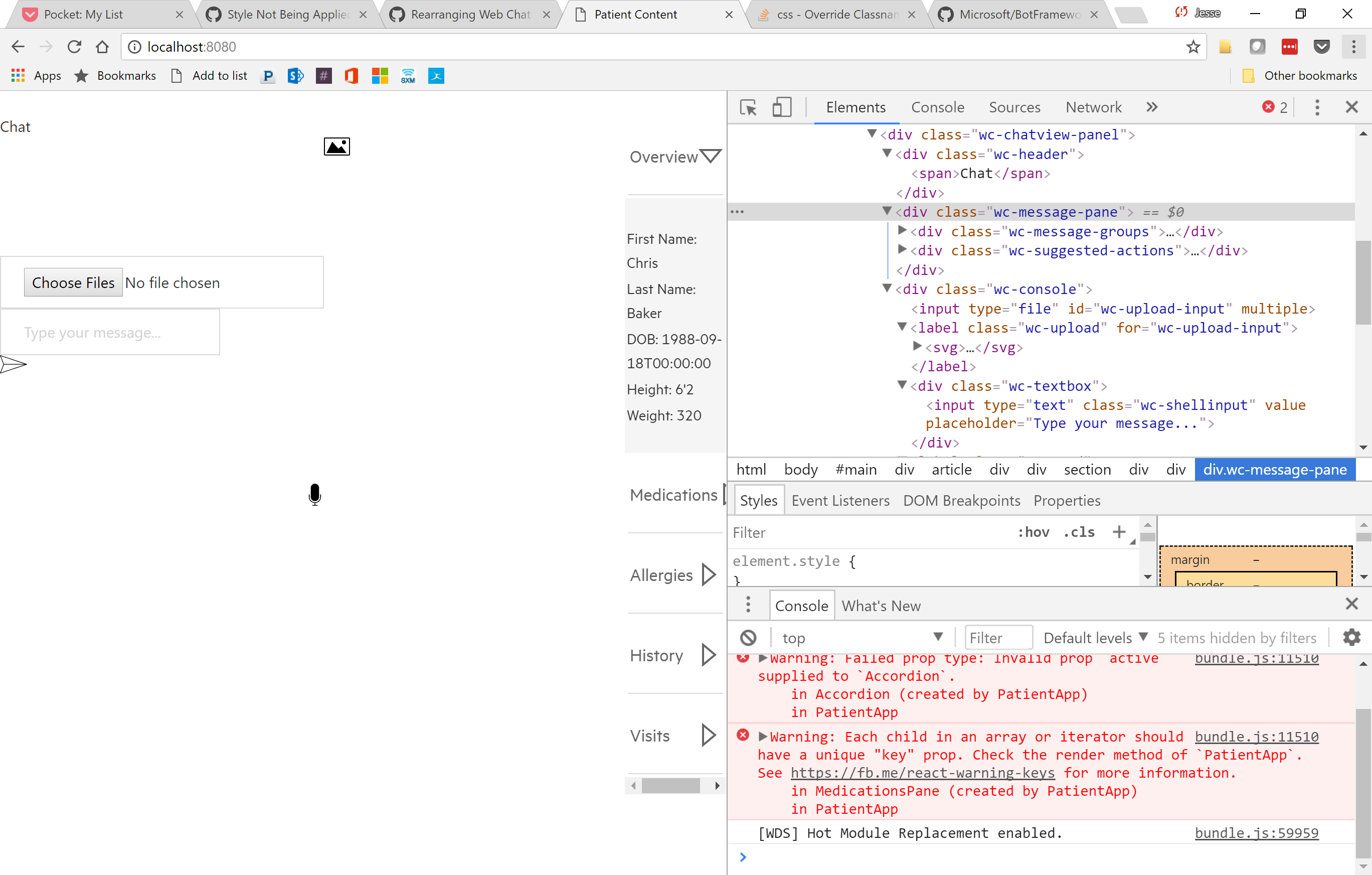Viewport: 1372px width, 875px height.
Task: Toggle the :hov element state panel
Action: pyautogui.click(x=1034, y=532)
